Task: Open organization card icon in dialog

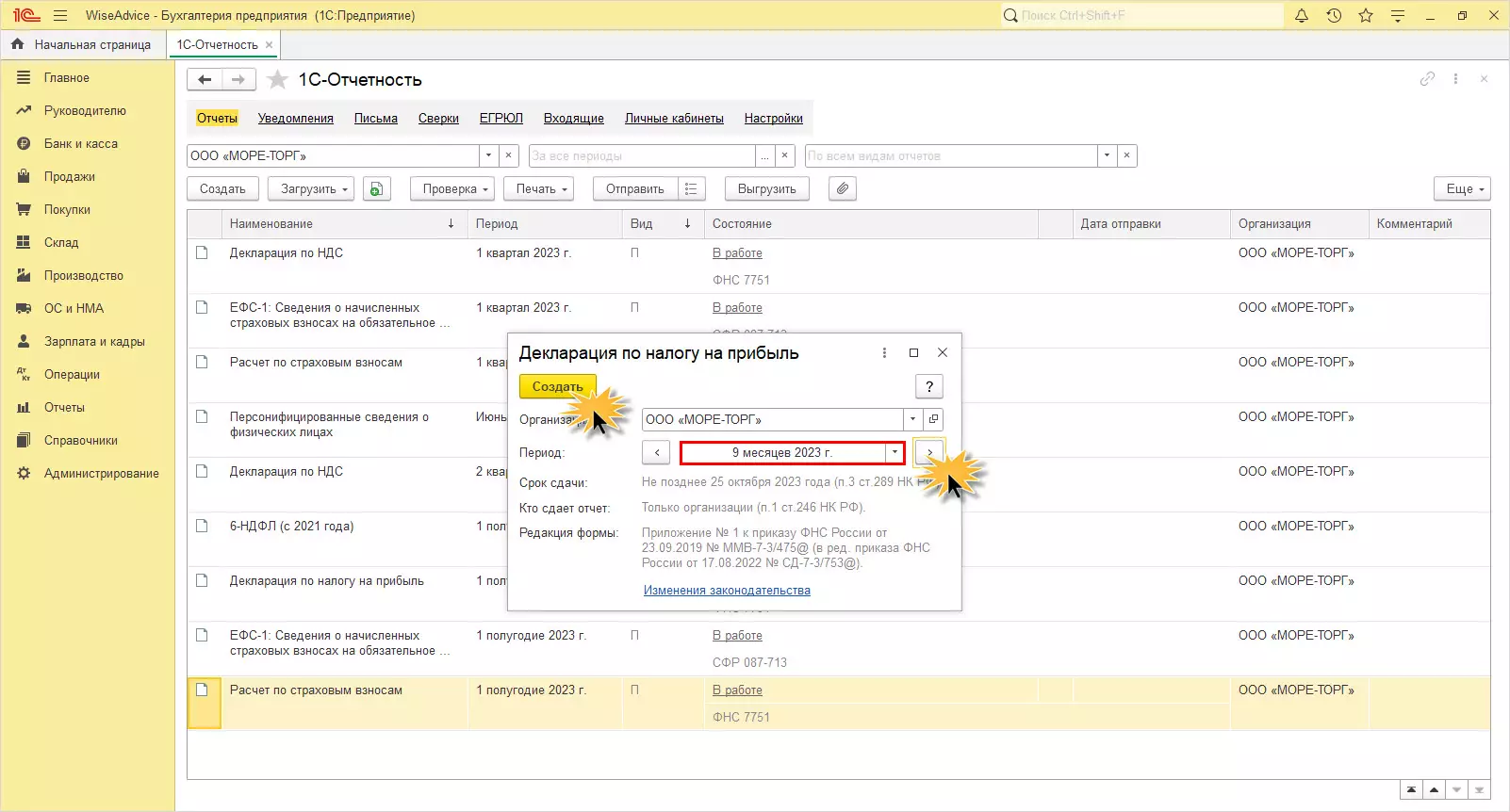Action: [x=933, y=419]
